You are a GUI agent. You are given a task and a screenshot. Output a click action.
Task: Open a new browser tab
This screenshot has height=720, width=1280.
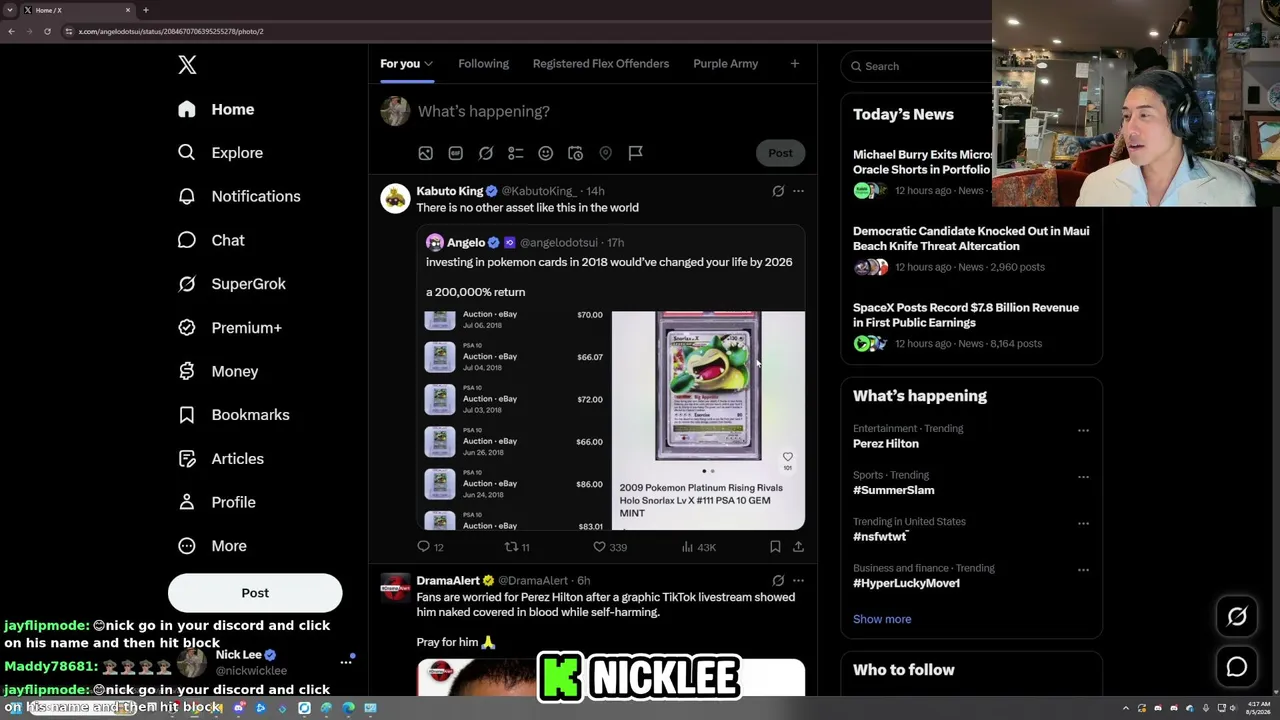(146, 10)
